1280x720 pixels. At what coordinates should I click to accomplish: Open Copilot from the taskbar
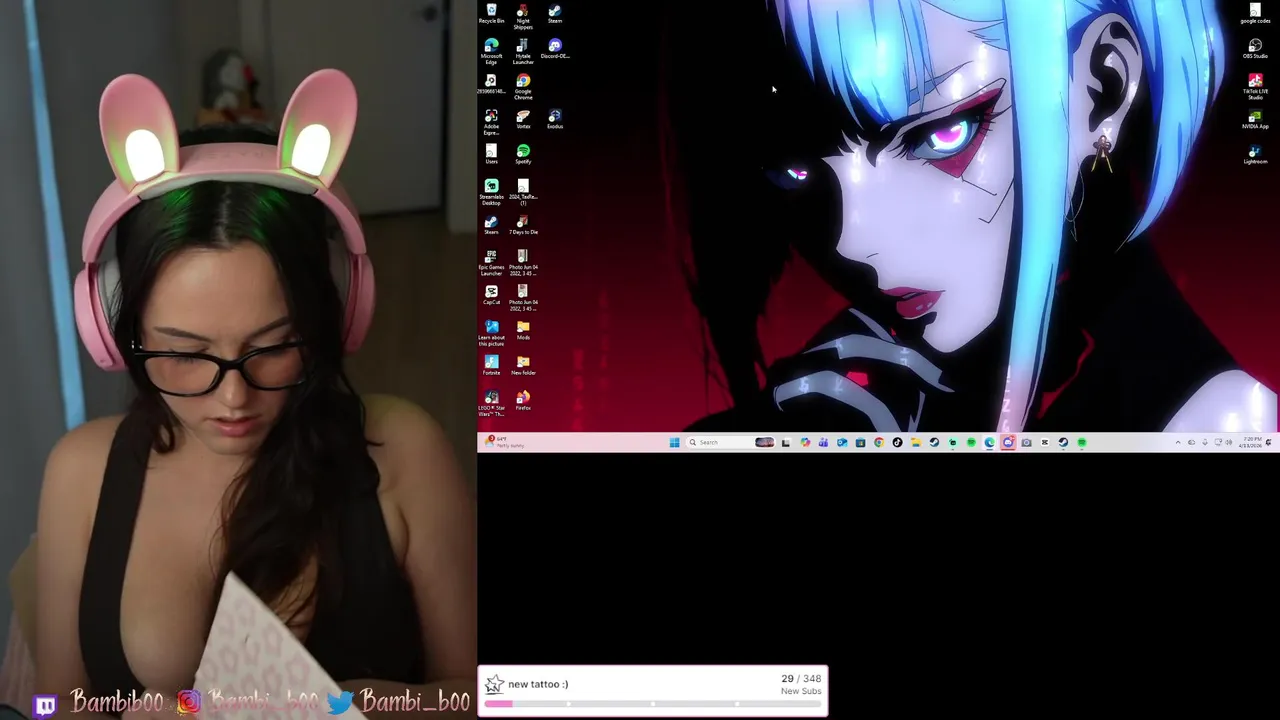[x=805, y=442]
